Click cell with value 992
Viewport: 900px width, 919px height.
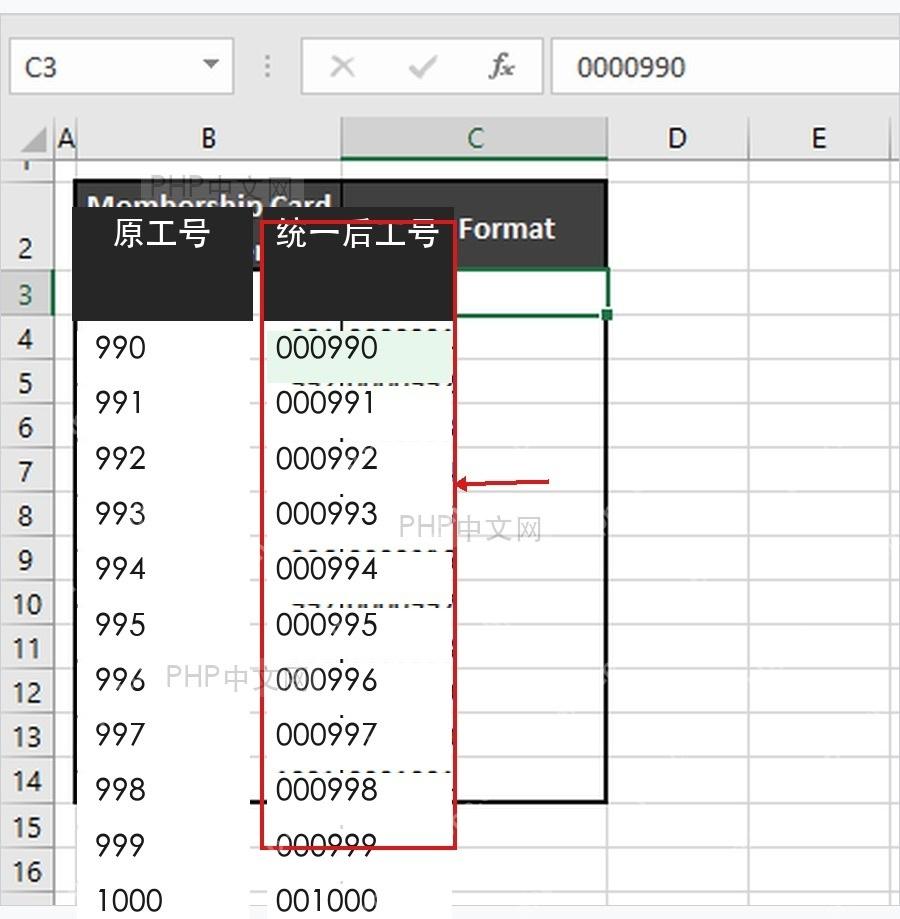120,458
